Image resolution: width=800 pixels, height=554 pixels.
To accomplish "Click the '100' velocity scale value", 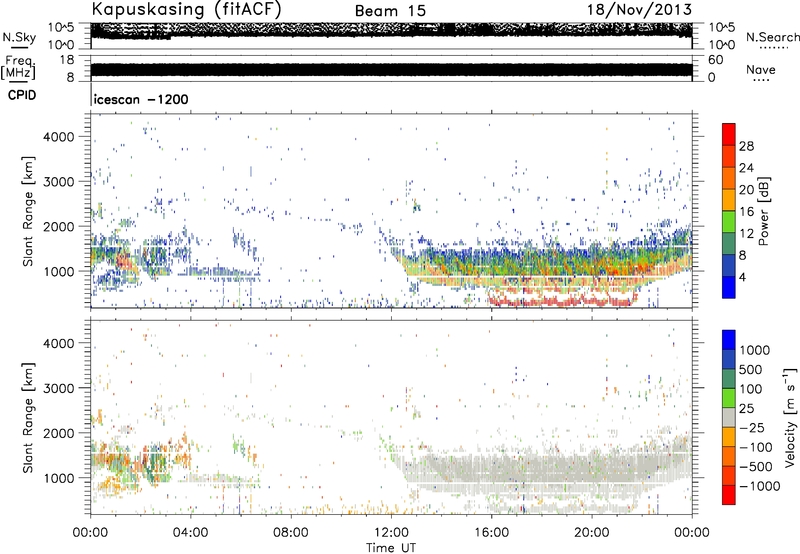I will (751, 389).
